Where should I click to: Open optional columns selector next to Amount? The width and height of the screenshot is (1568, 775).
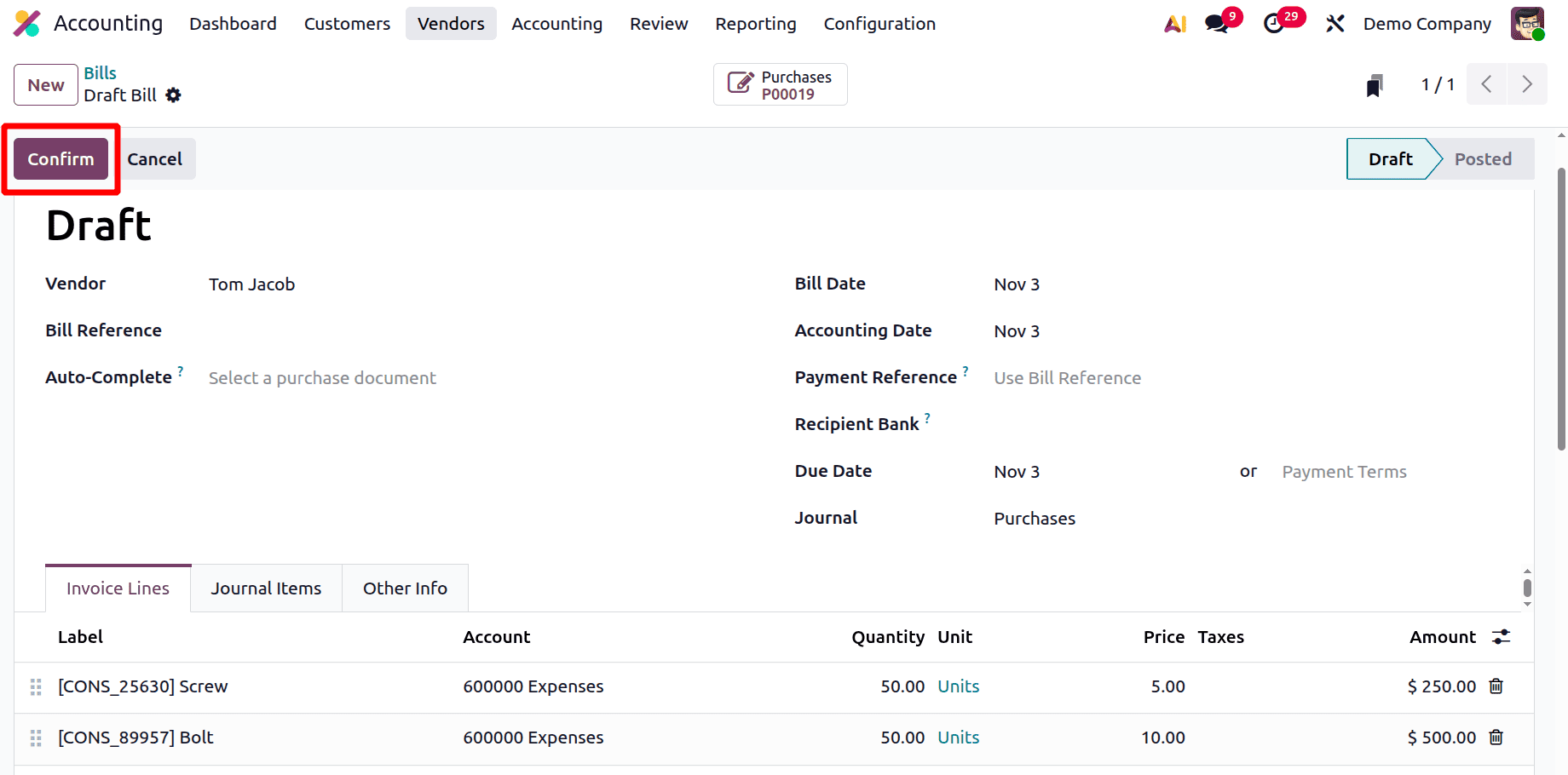pyautogui.click(x=1501, y=636)
